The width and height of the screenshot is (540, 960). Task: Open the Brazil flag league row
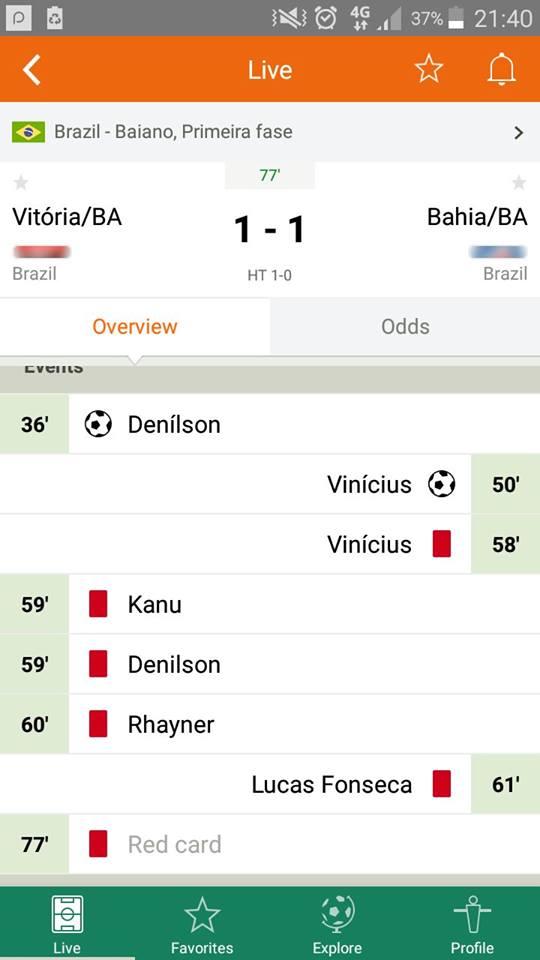(x=270, y=132)
